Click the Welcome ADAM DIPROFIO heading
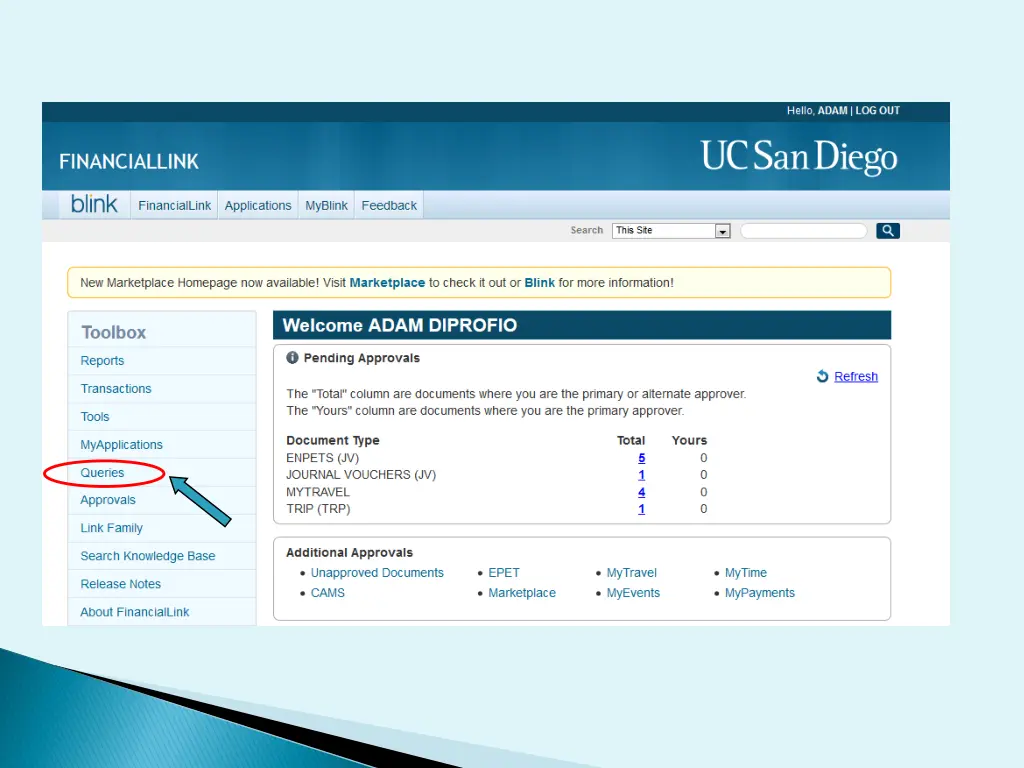This screenshot has width=1024, height=768. pyautogui.click(x=400, y=325)
